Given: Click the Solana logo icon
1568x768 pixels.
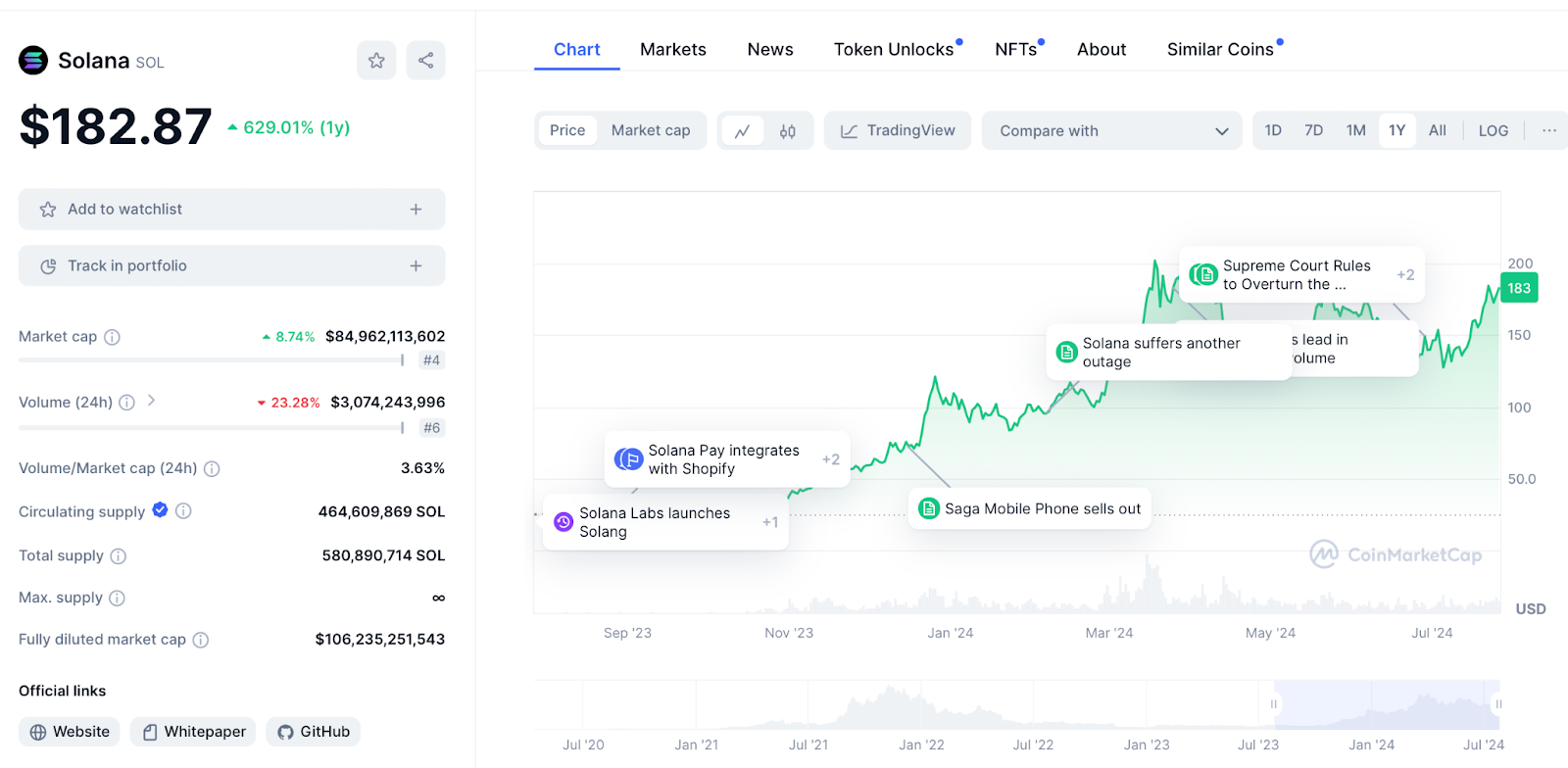Looking at the screenshot, I should [33, 61].
